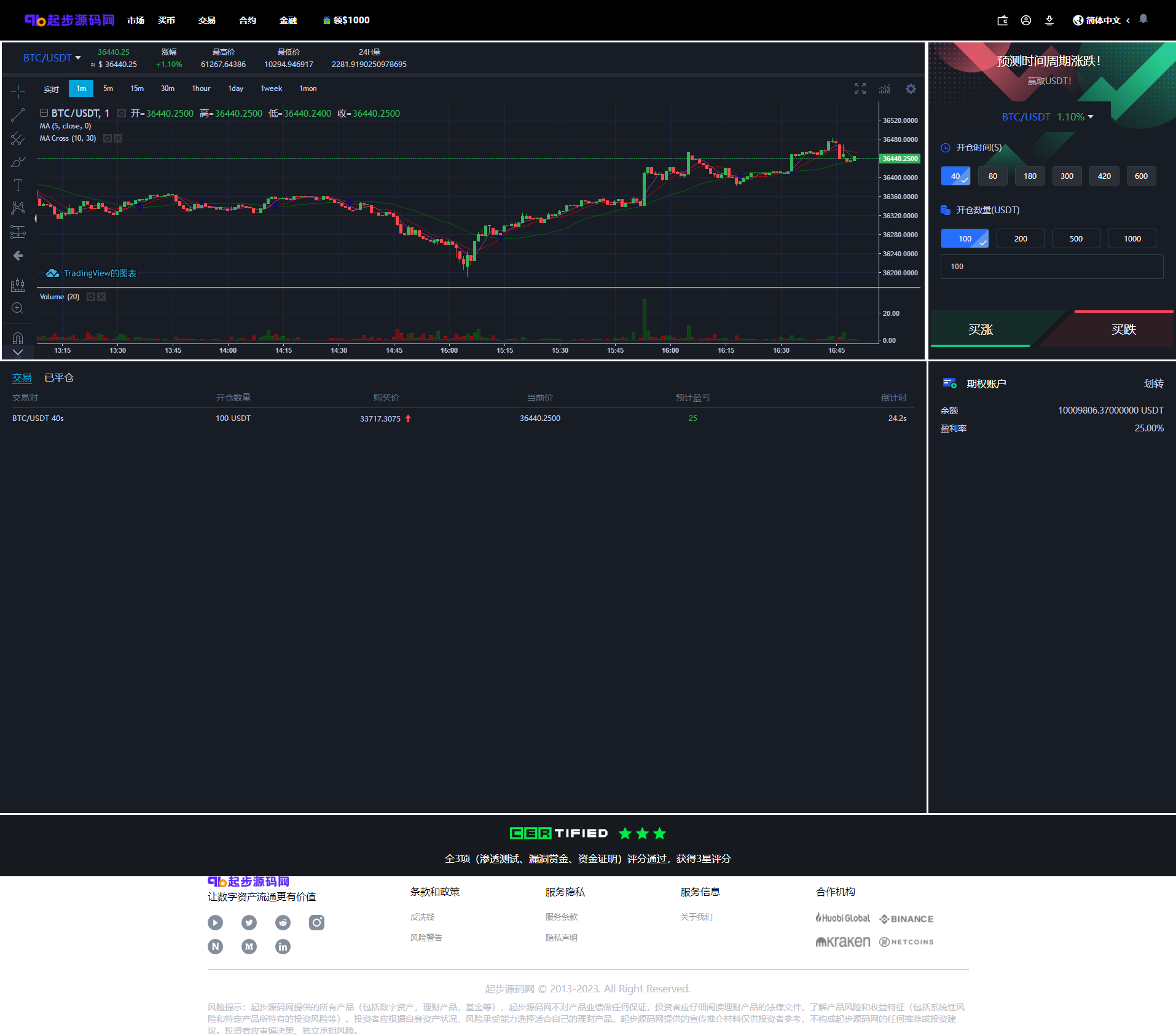Open the Reddit social icon
Screen dimensions: 1176x1036
pyautogui.click(x=283, y=922)
